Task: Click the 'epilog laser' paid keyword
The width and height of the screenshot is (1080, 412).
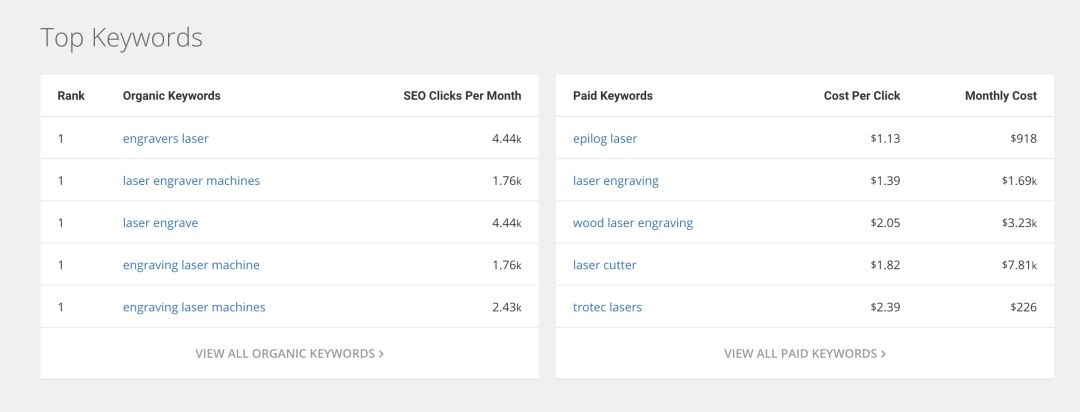Action: coord(605,139)
